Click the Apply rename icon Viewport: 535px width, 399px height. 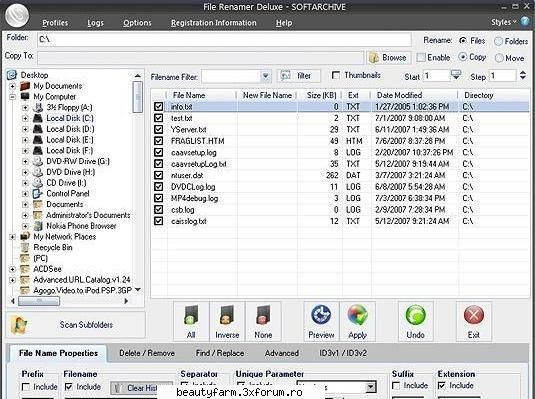click(x=358, y=315)
